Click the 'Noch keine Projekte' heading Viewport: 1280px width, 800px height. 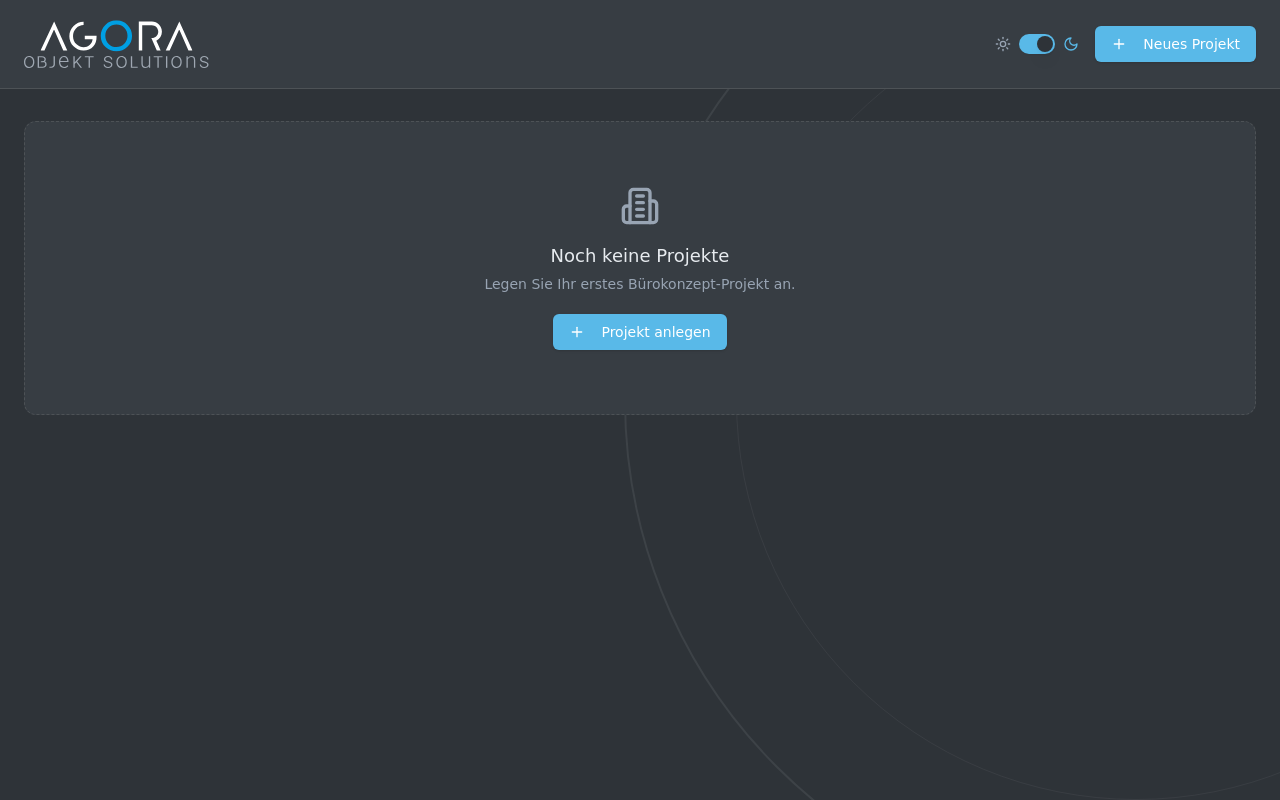[x=640, y=256]
